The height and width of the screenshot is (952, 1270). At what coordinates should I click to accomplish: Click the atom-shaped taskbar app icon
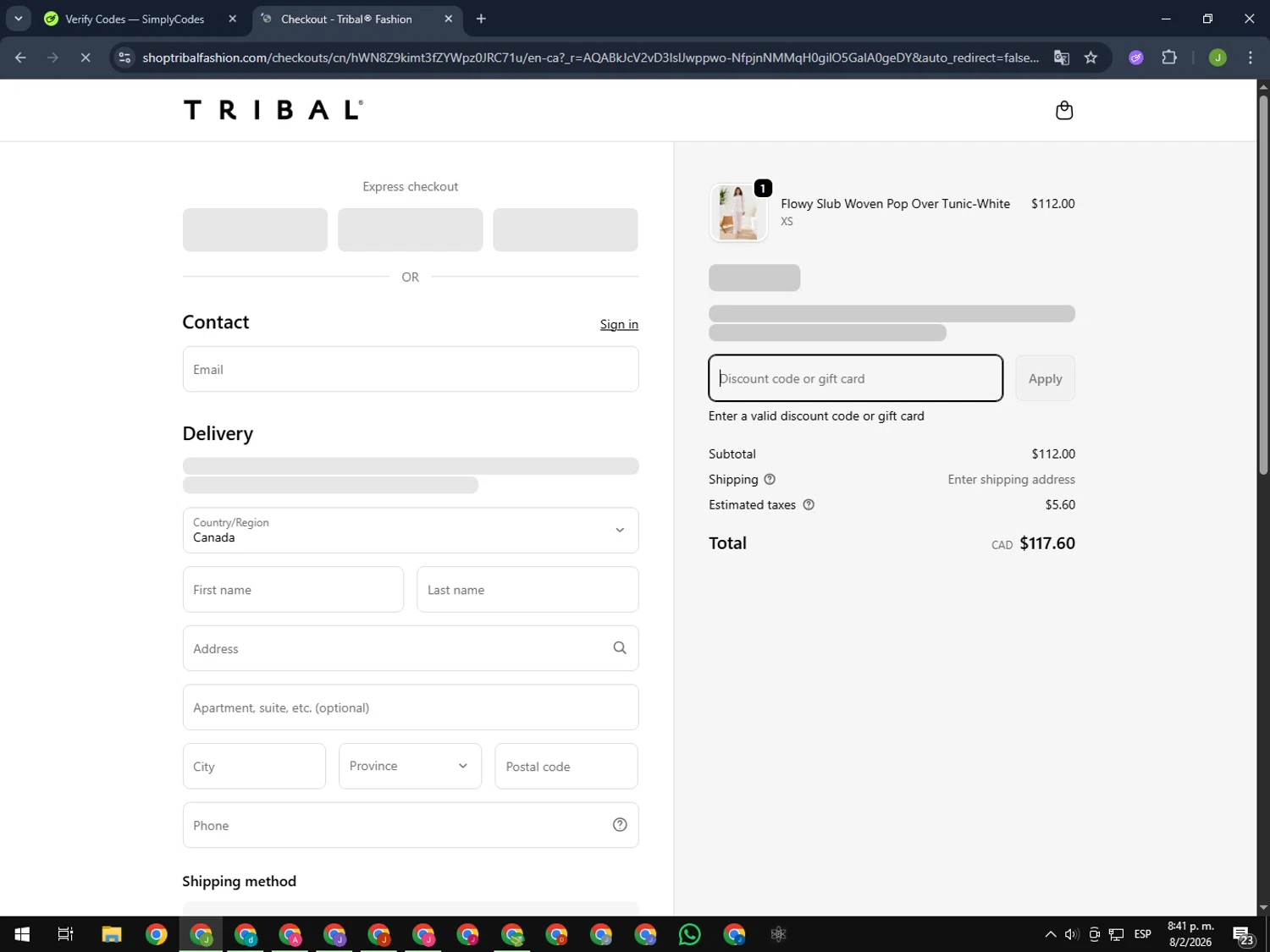(779, 934)
